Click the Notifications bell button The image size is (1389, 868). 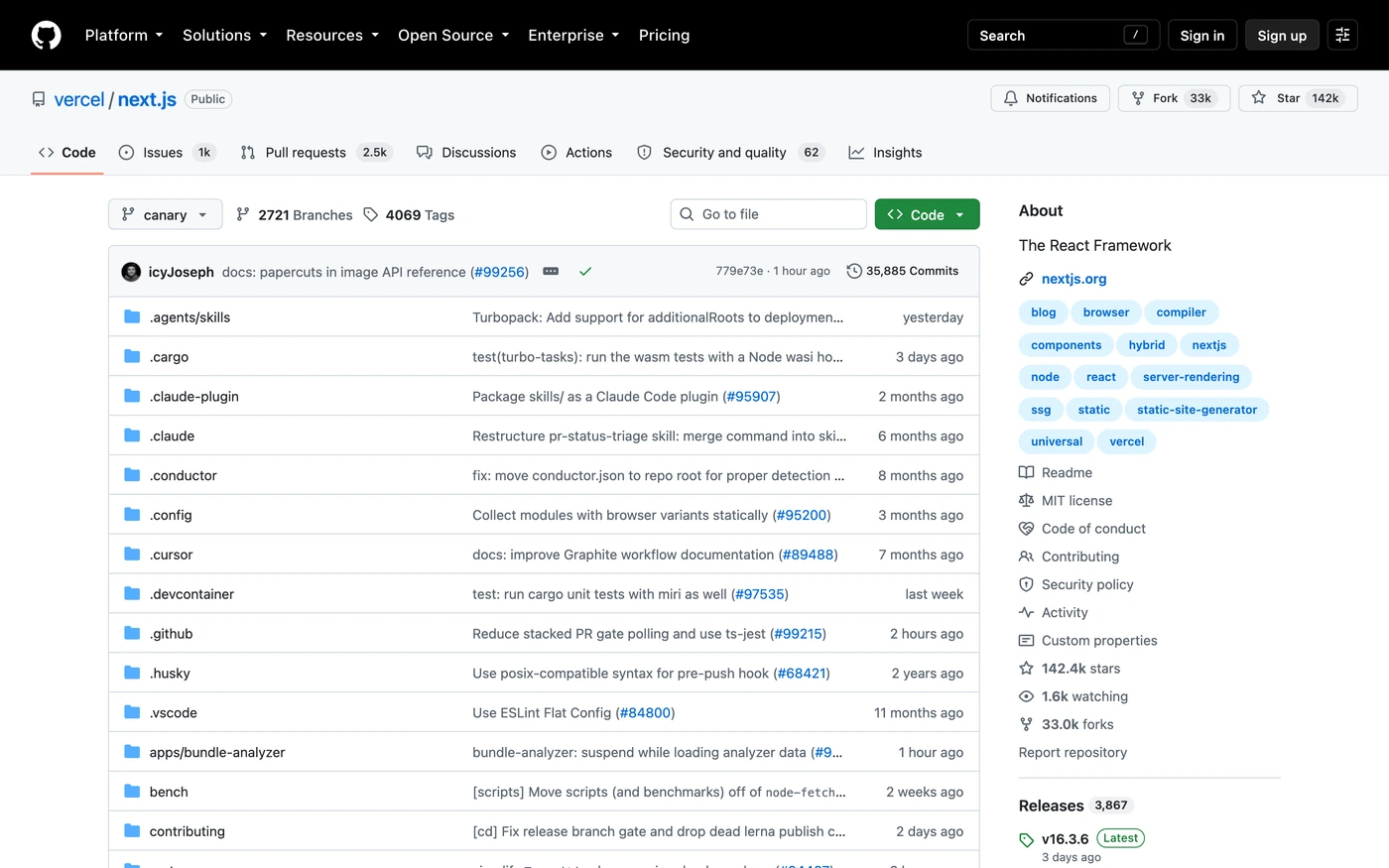[x=1050, y=98]
